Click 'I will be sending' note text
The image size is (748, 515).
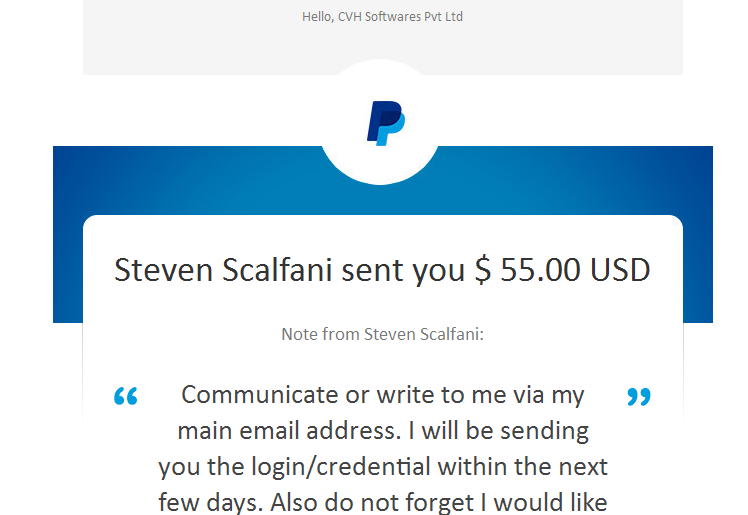pyautogui.click(x=499, y=431)
